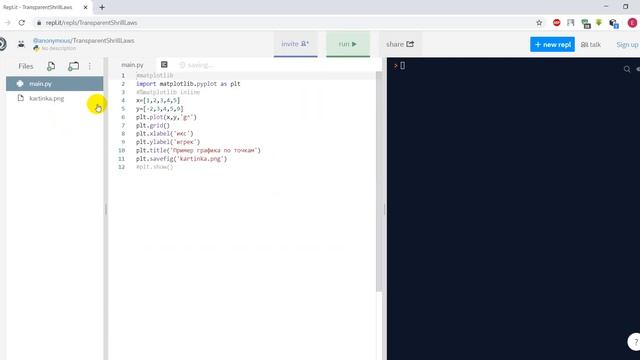The height and width of the screenshot is (360, 640).
Task: Click the editor layout icon beside main.py tab
Action: coord(164,64)
